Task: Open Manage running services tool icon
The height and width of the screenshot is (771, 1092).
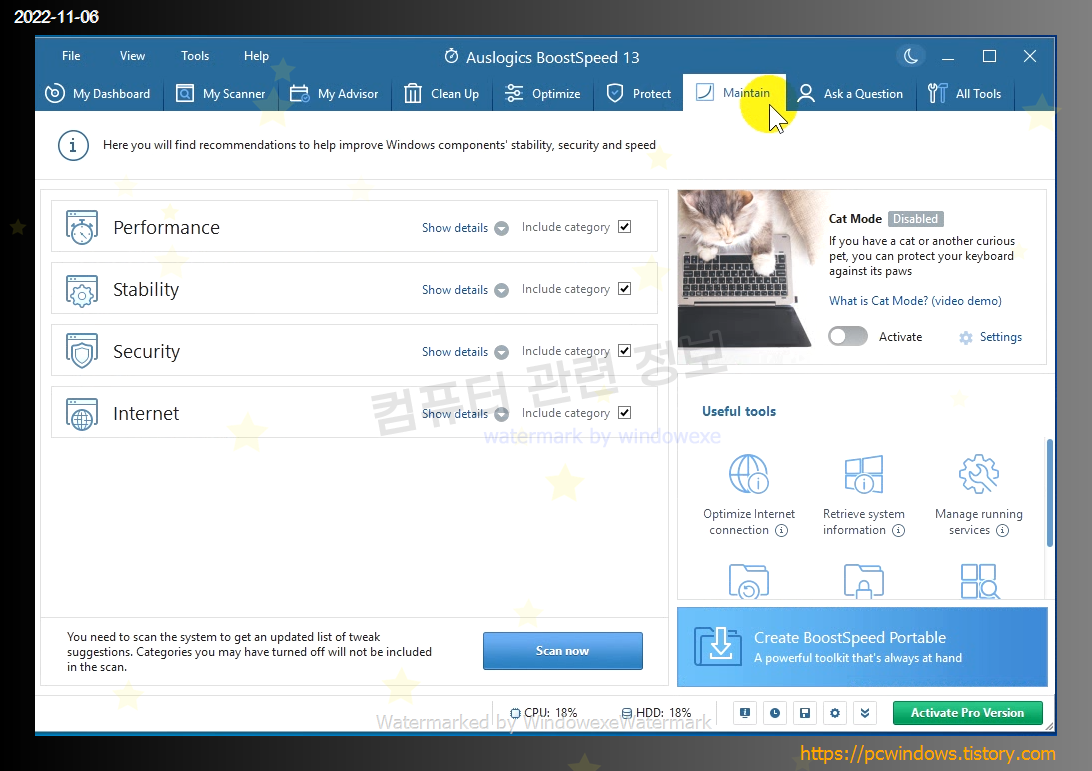Action: tap(978, 474)
